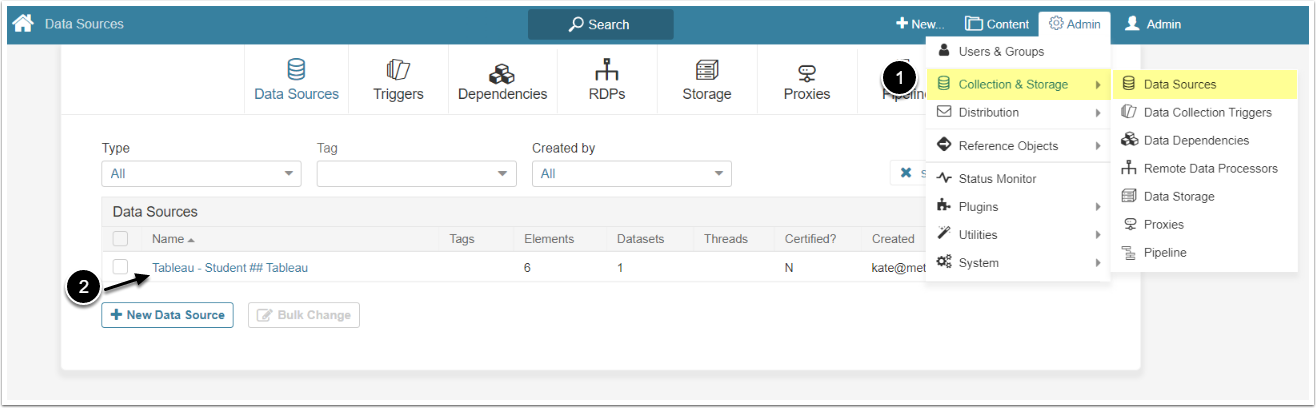This screenshot has width=1316, height=408.
Task: Open Users & Groups menu entry
Action: click(1000, 52)
